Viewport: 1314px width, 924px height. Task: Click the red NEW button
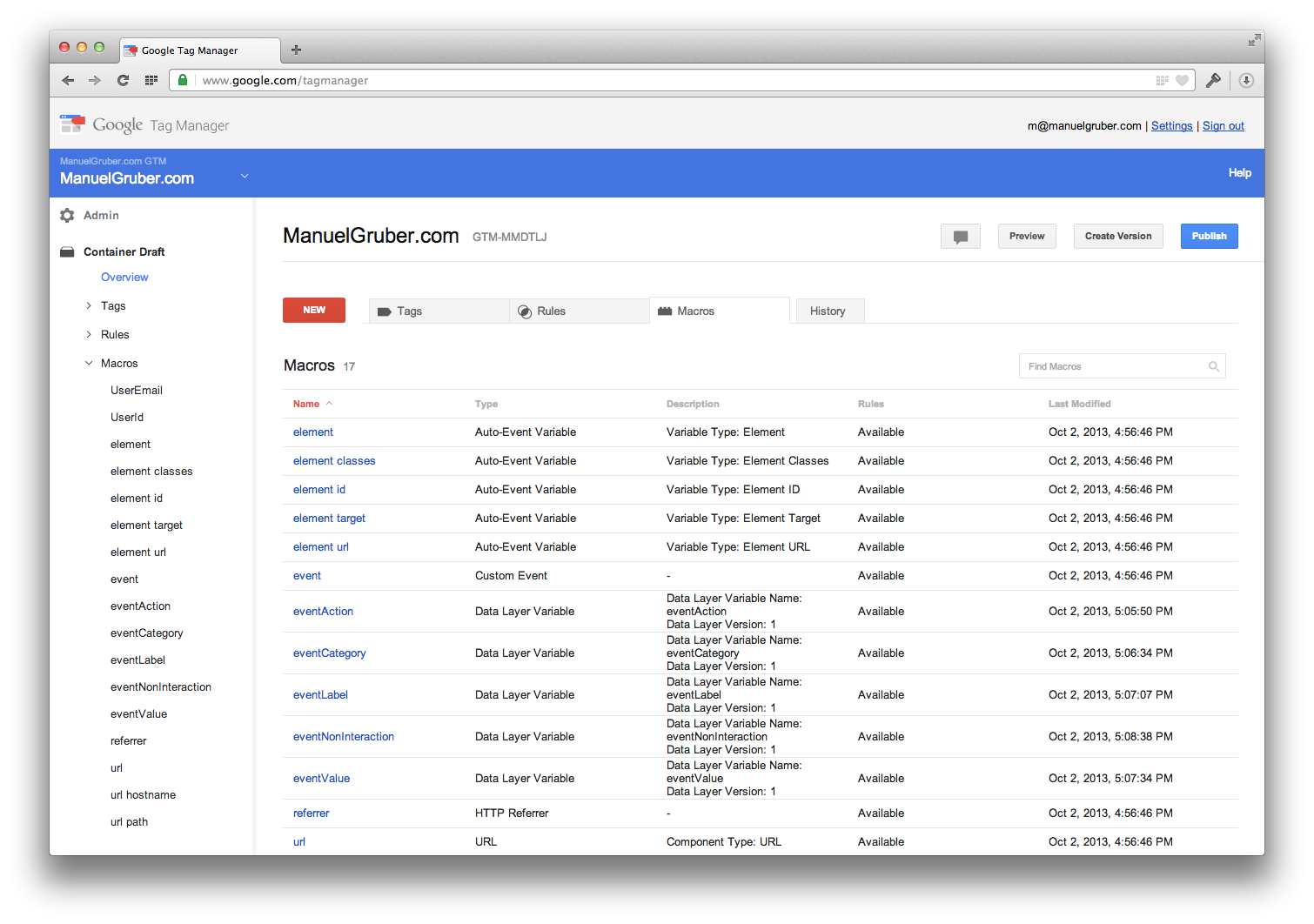tap(314, 310)
